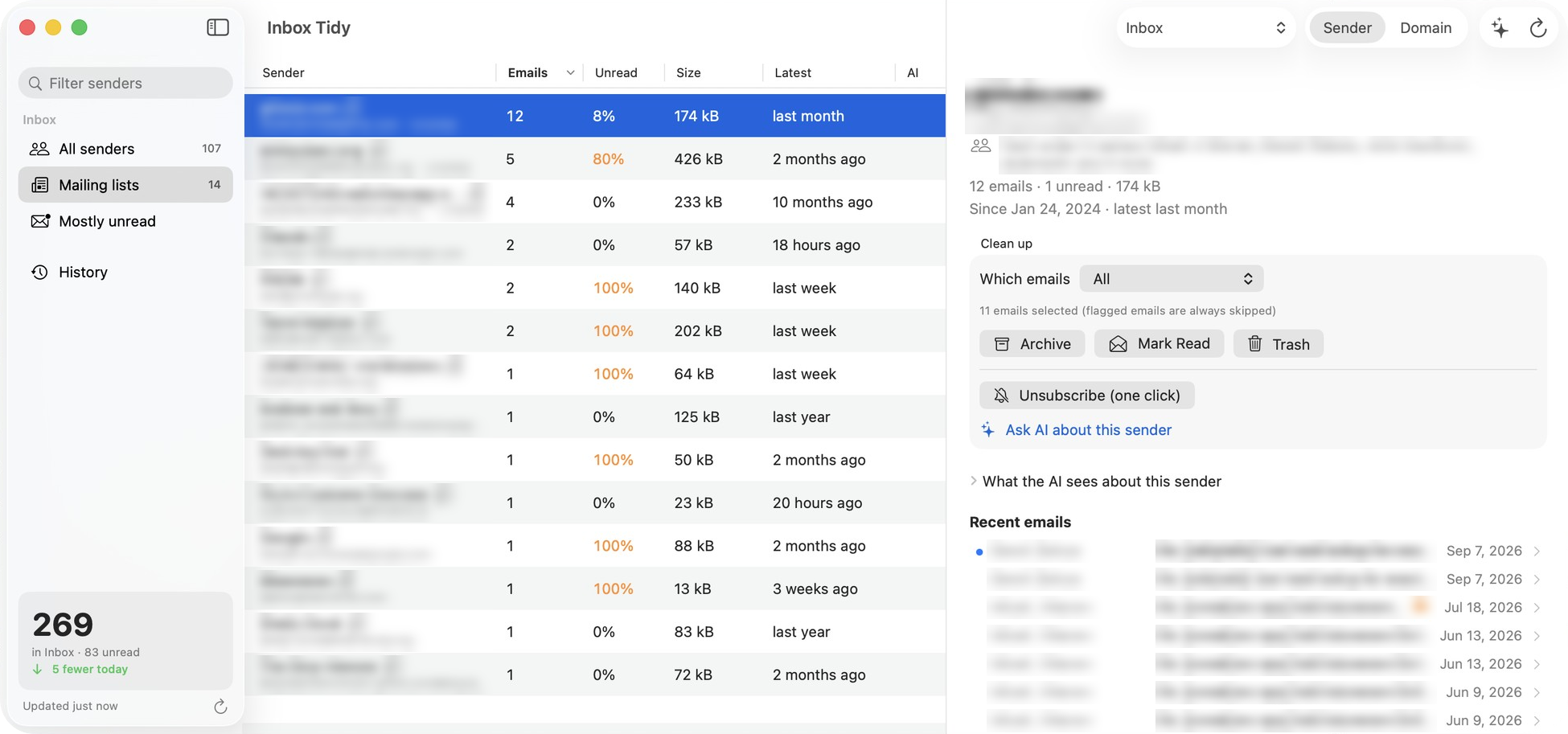This screenshot has height=734, width=1568.
Task: Archive the selected emails
Action: [1032, 344]
